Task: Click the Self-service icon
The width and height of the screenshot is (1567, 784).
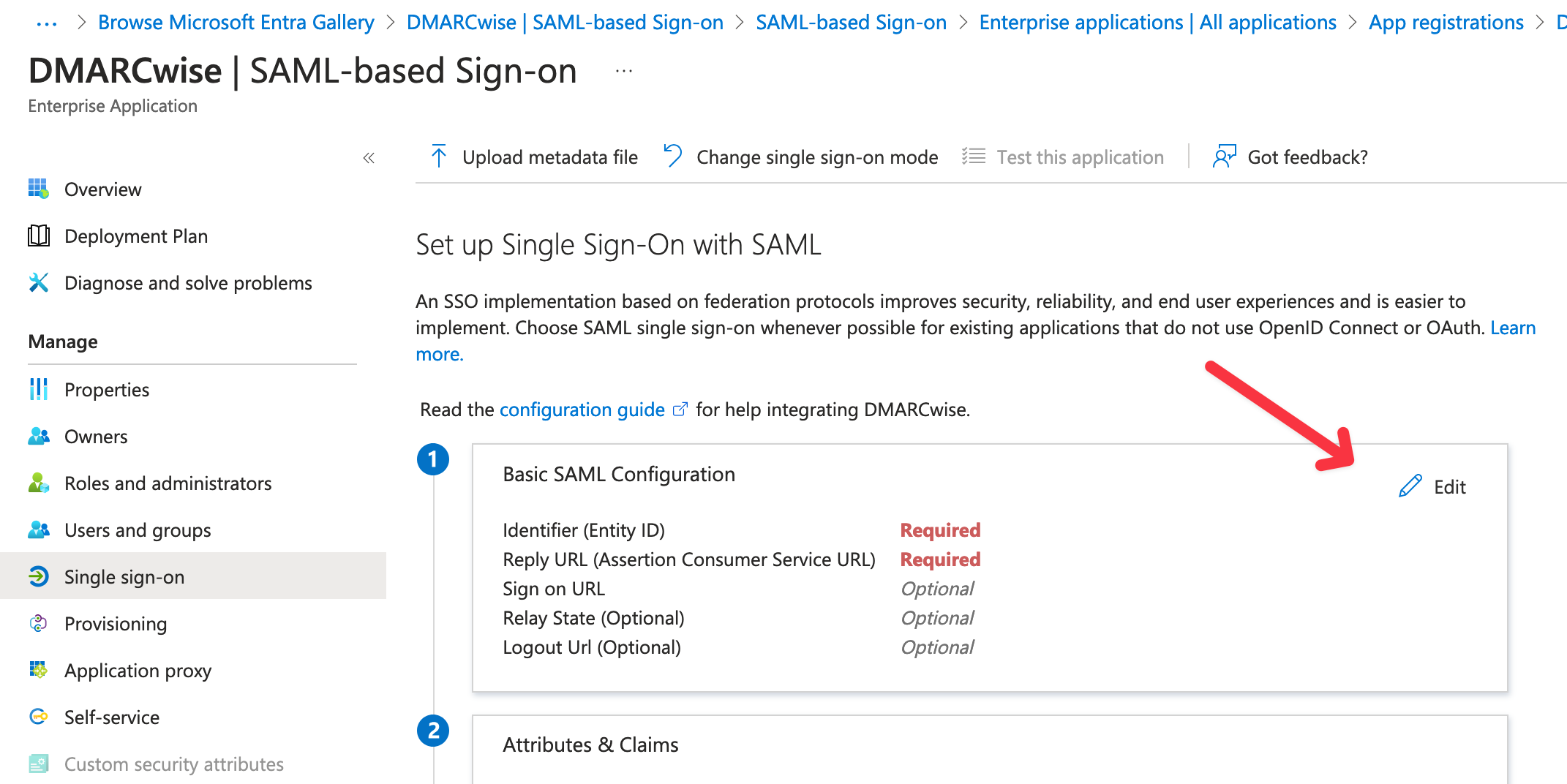Action: (39, 717)
